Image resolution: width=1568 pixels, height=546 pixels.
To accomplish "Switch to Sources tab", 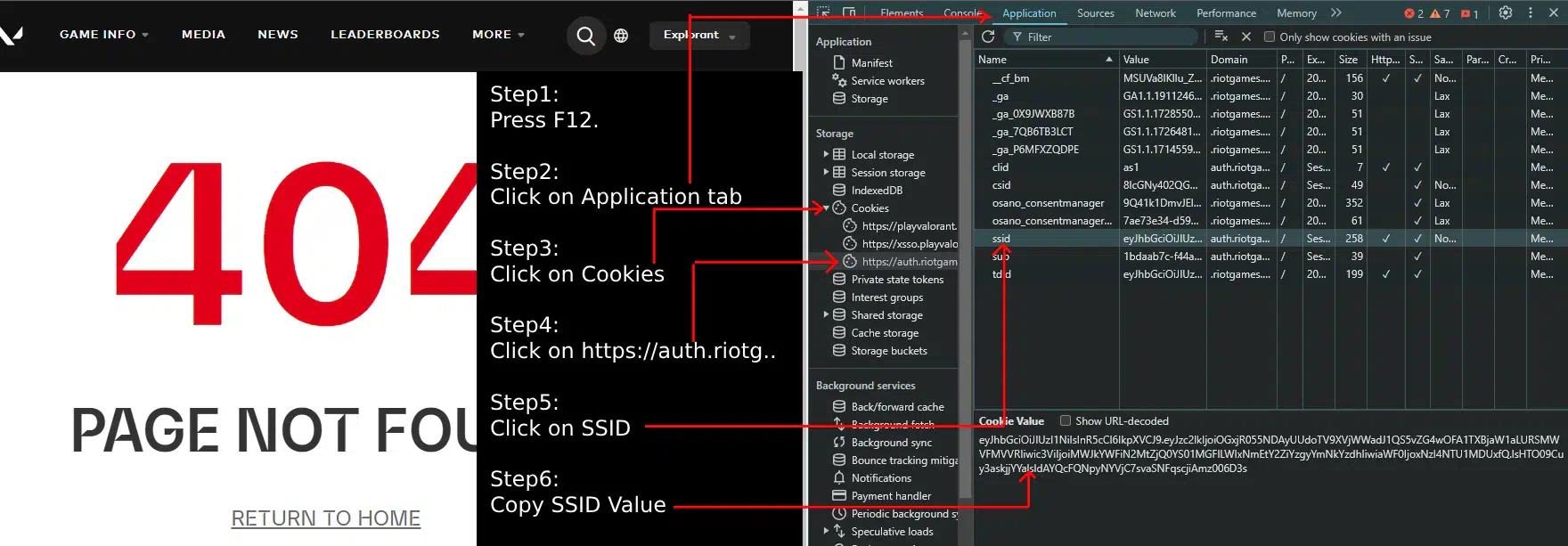I will [x=1095, y=13].
